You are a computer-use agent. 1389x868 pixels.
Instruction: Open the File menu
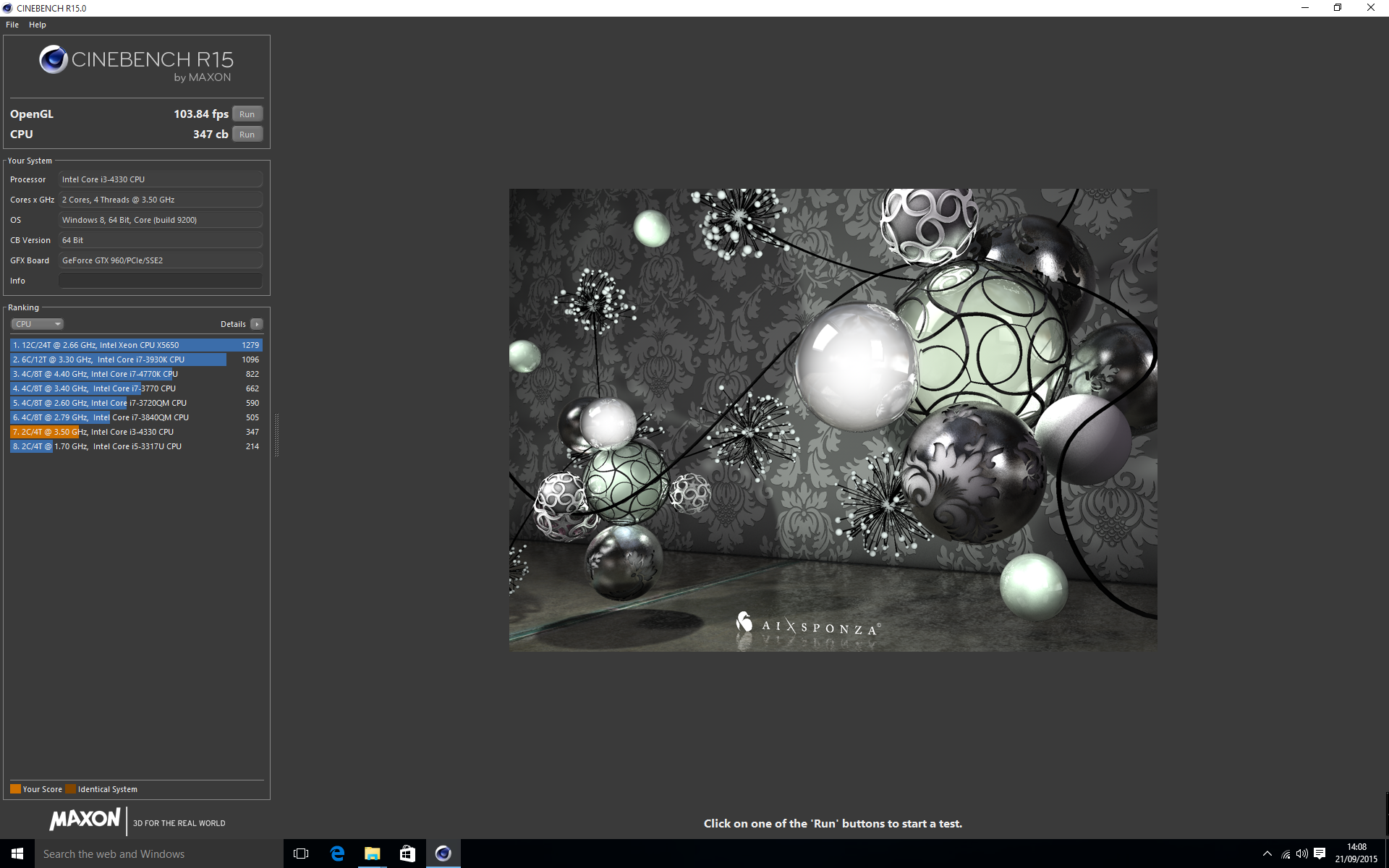pyautogui.click(x=12, y=25)
